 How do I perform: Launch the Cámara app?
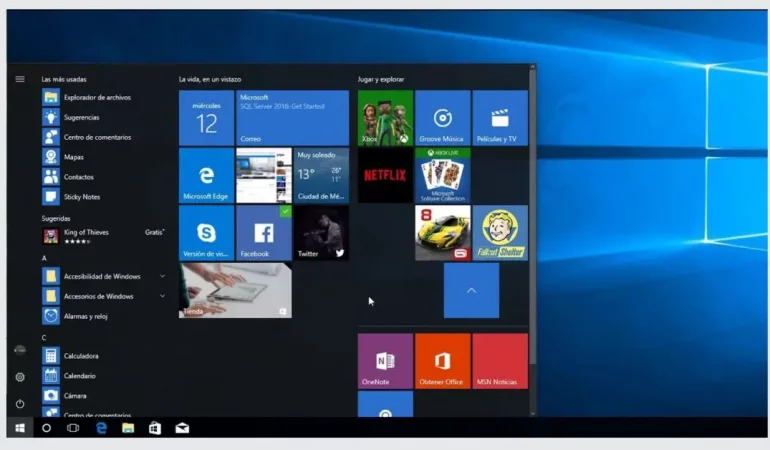[x=103, y=395]
